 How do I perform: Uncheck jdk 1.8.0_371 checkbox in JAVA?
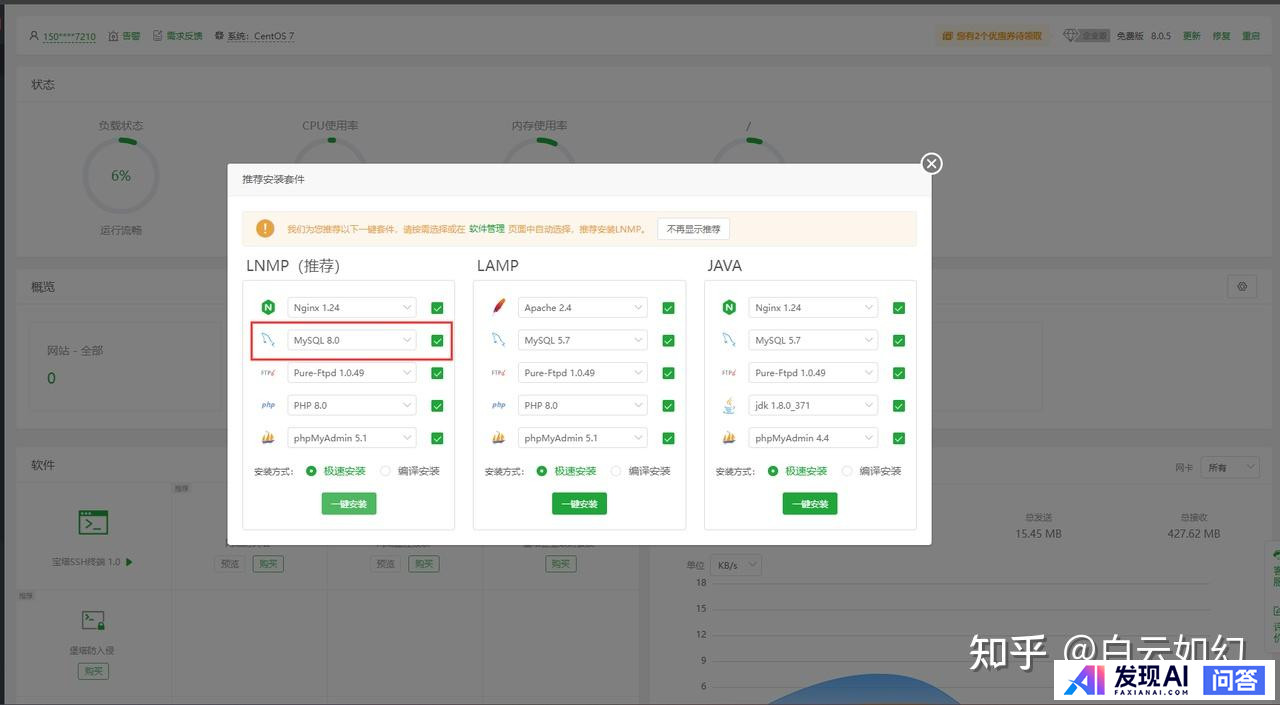[x=899, y=406]
